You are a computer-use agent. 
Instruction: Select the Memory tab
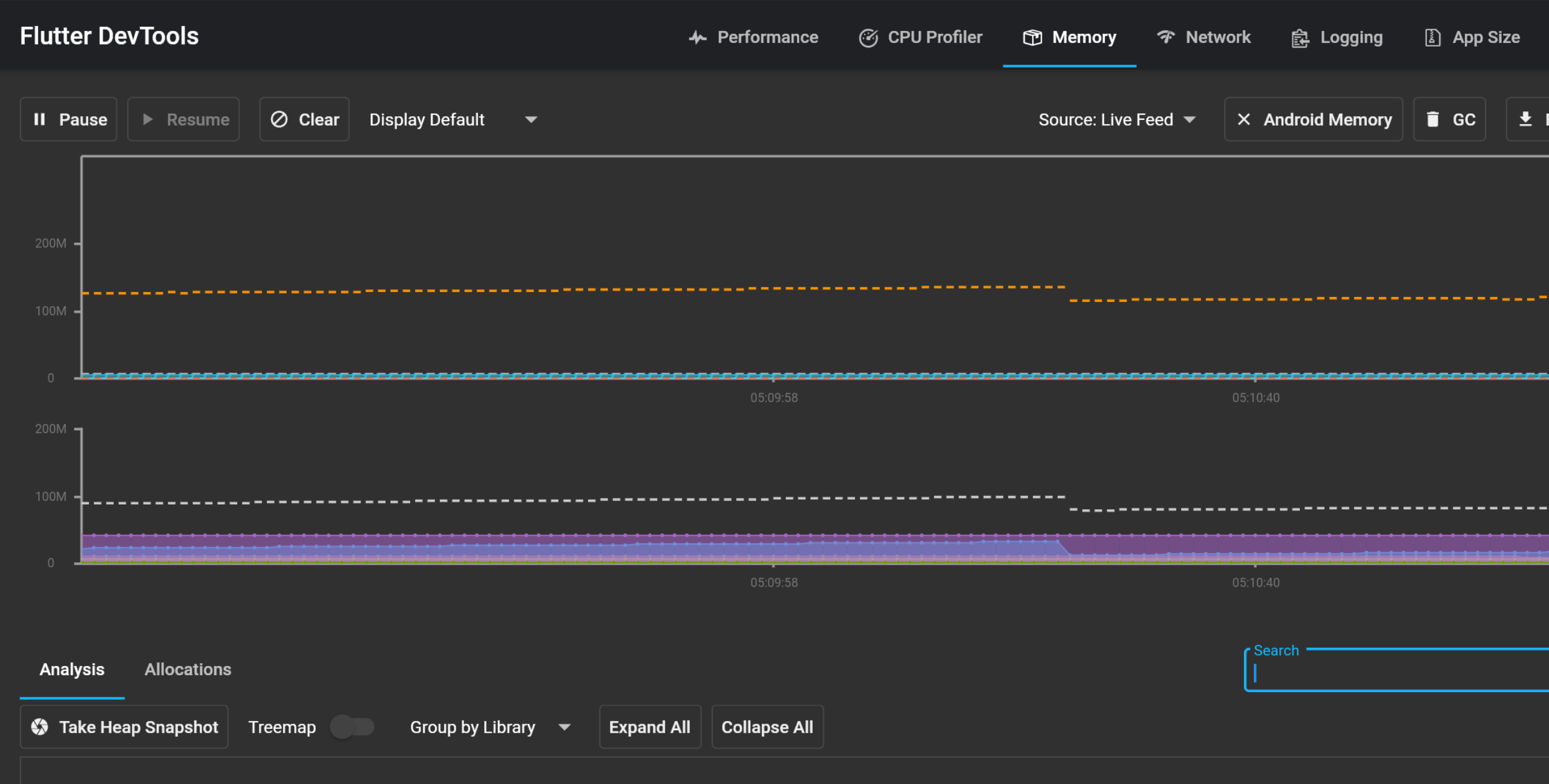pos(1069,37)
